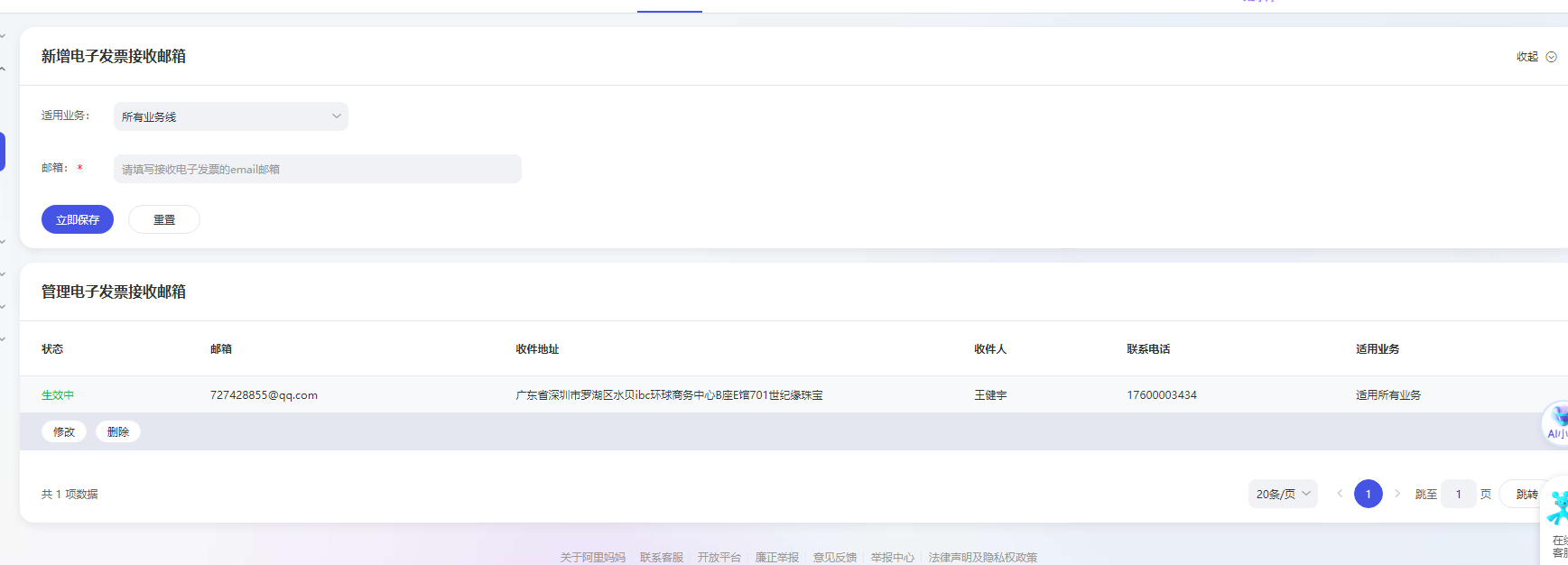The width and height of the screenshot is (1568, 565).
Task: Click the email address input field
Action: 318,169
